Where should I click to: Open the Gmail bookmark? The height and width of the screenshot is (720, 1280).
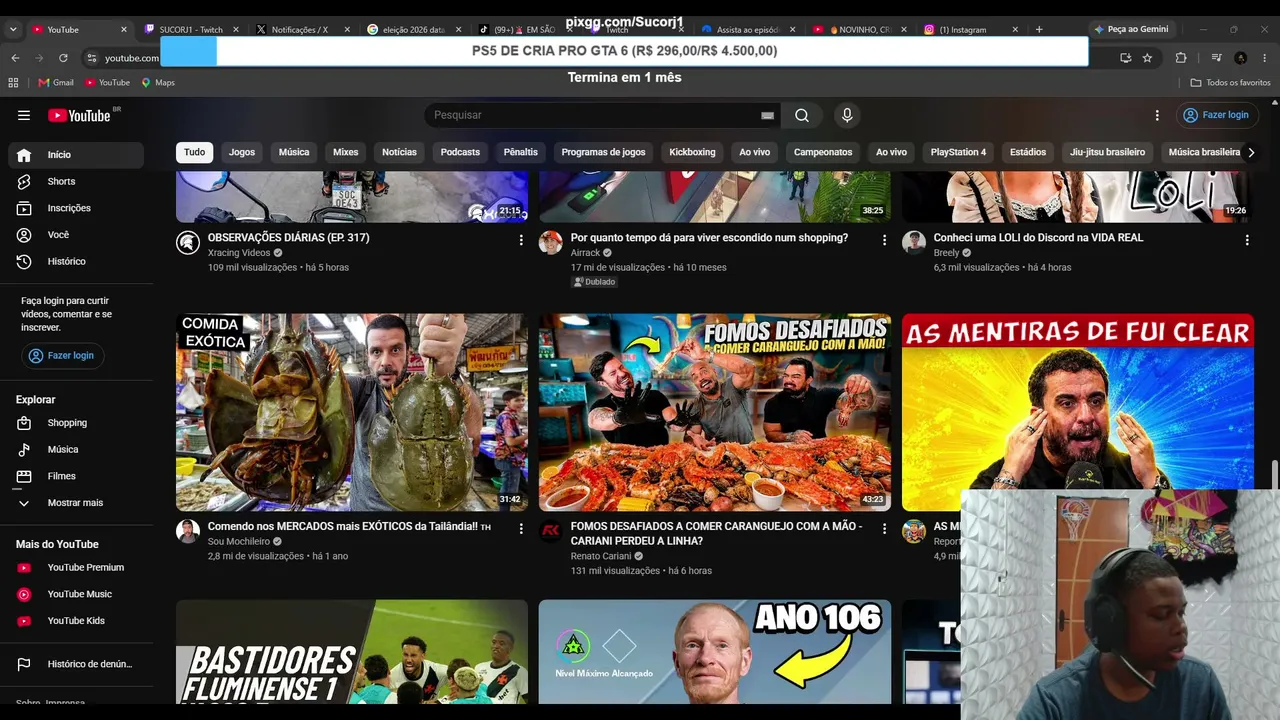point(56,82)
